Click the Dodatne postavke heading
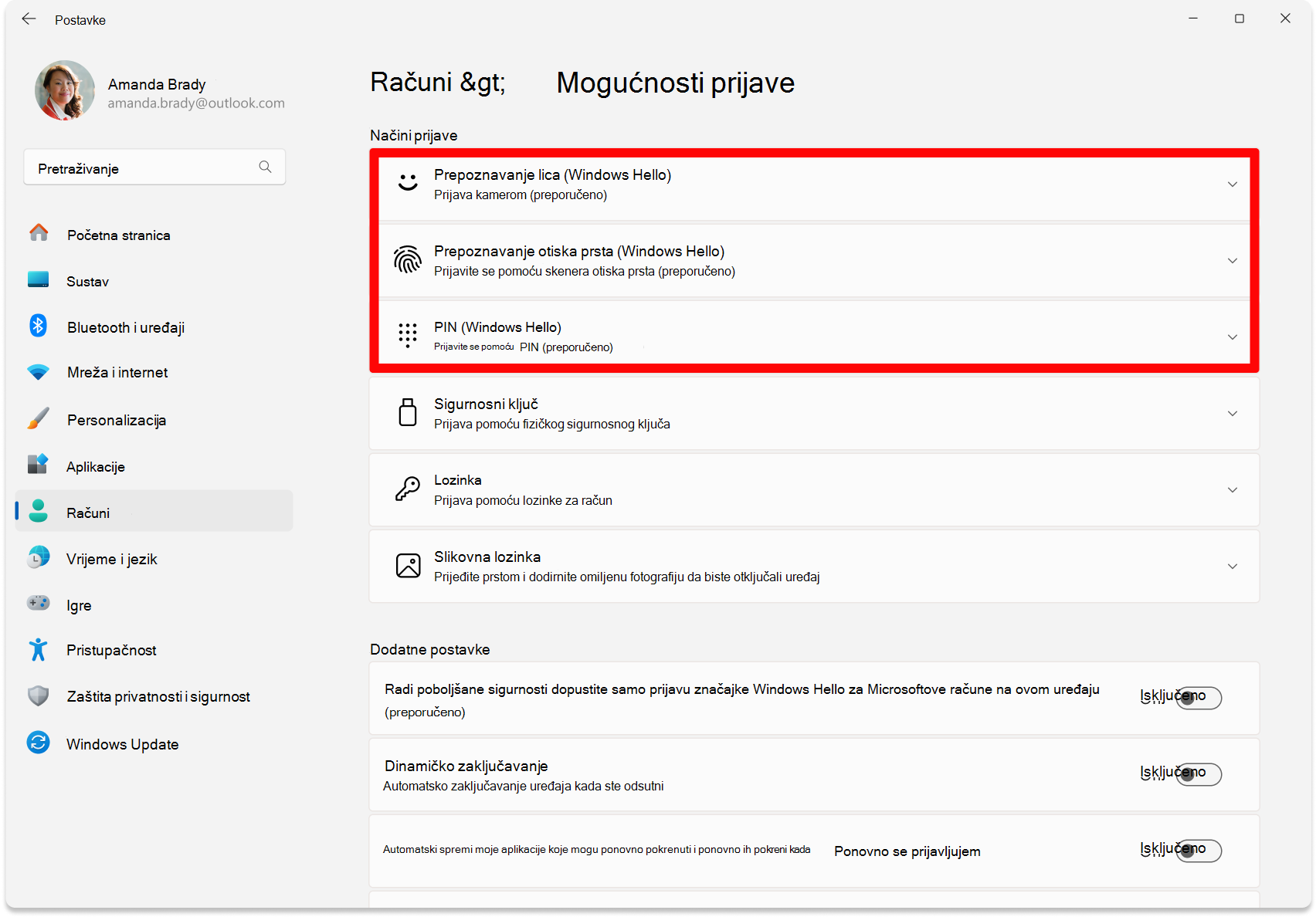 pyautogui.click(x=430, y=649)
